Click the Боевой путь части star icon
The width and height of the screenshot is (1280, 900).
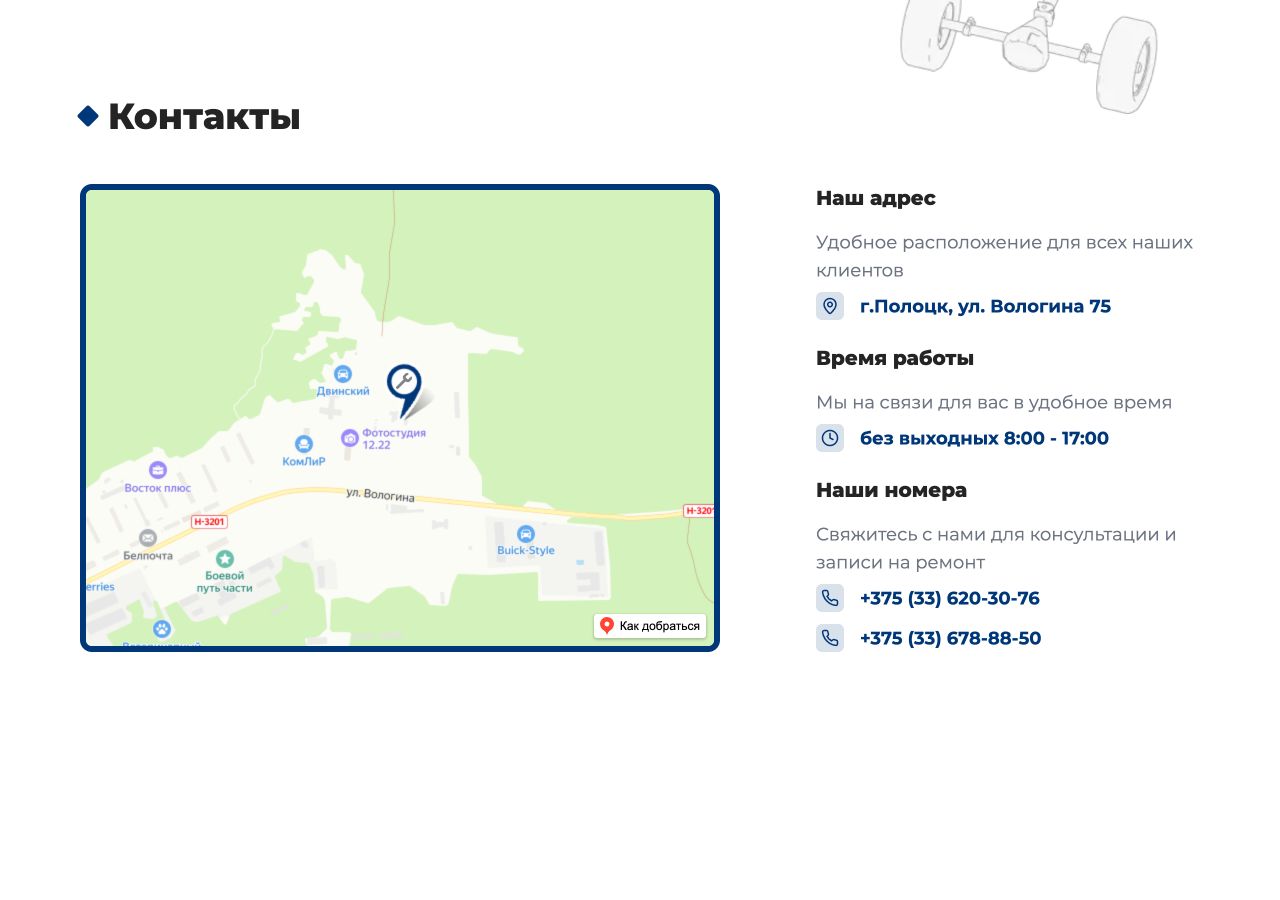[225, 559]
